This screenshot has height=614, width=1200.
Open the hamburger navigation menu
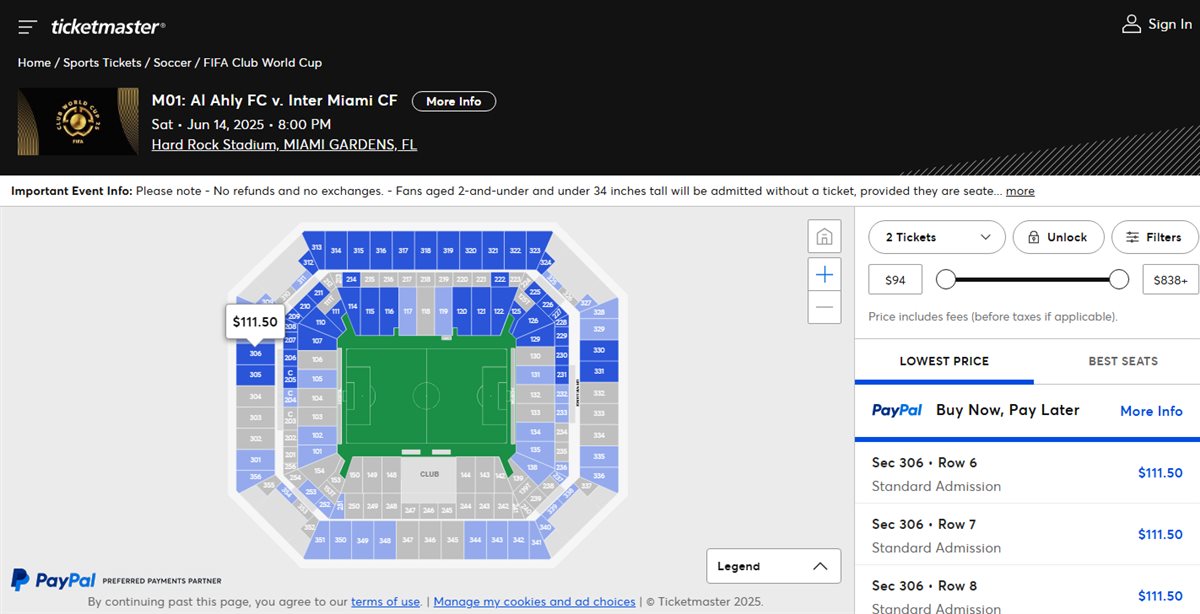[28, 27]
